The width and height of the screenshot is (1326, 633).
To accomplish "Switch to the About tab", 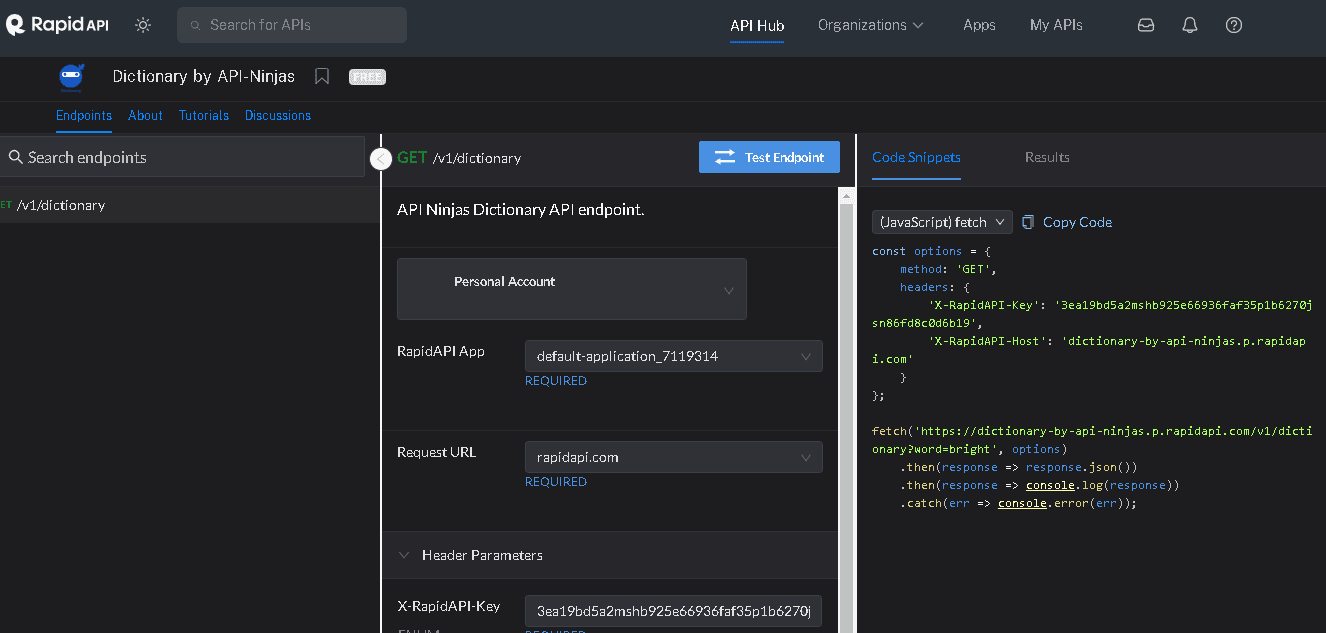I will (x=145, y=115).
